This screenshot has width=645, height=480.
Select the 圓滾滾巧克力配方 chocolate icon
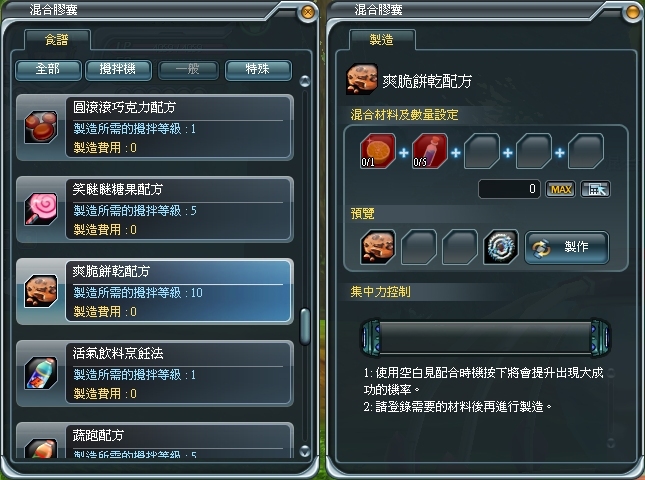41,127
